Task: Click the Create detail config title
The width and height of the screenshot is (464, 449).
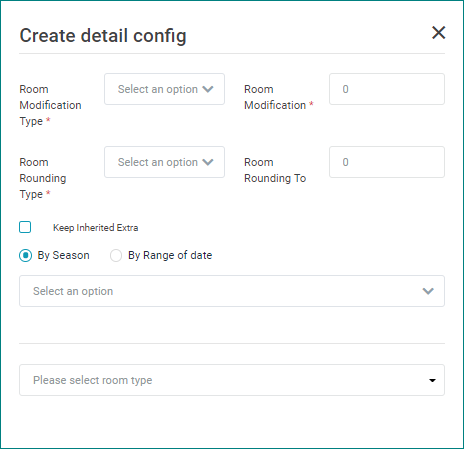Action: pos(103,36)
